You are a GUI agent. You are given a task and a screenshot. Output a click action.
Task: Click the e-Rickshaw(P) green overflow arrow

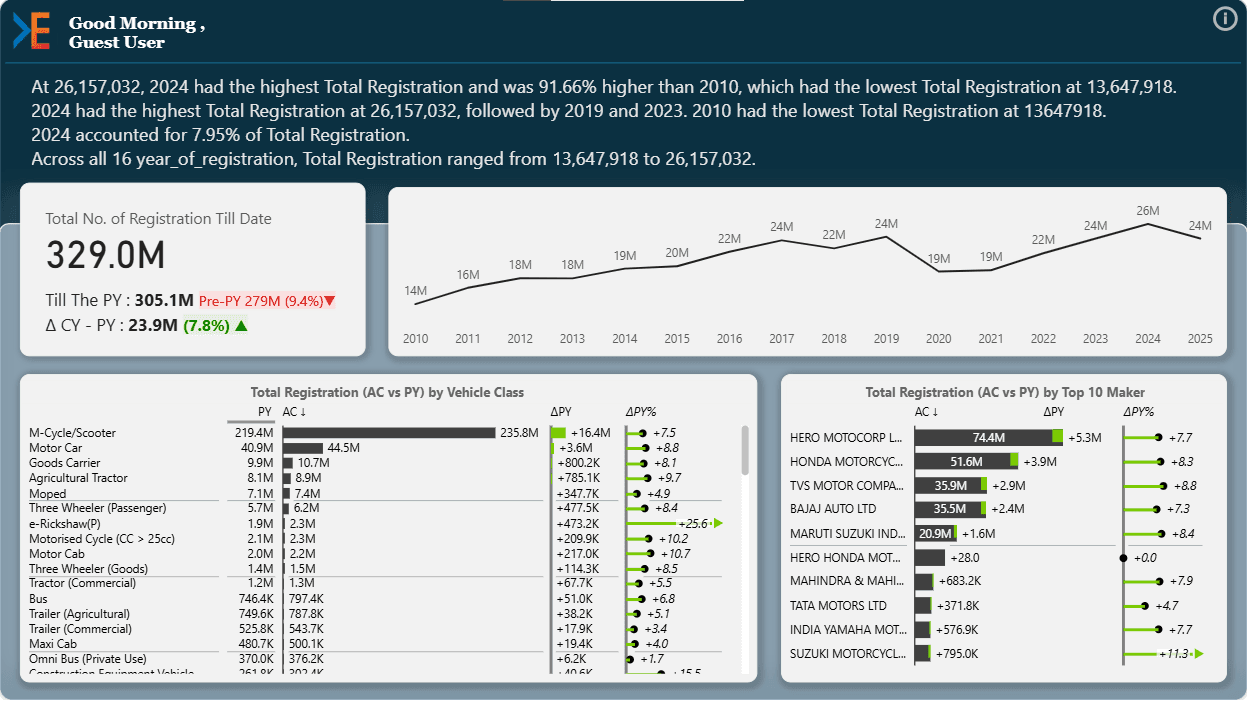[x=718, y=523]
